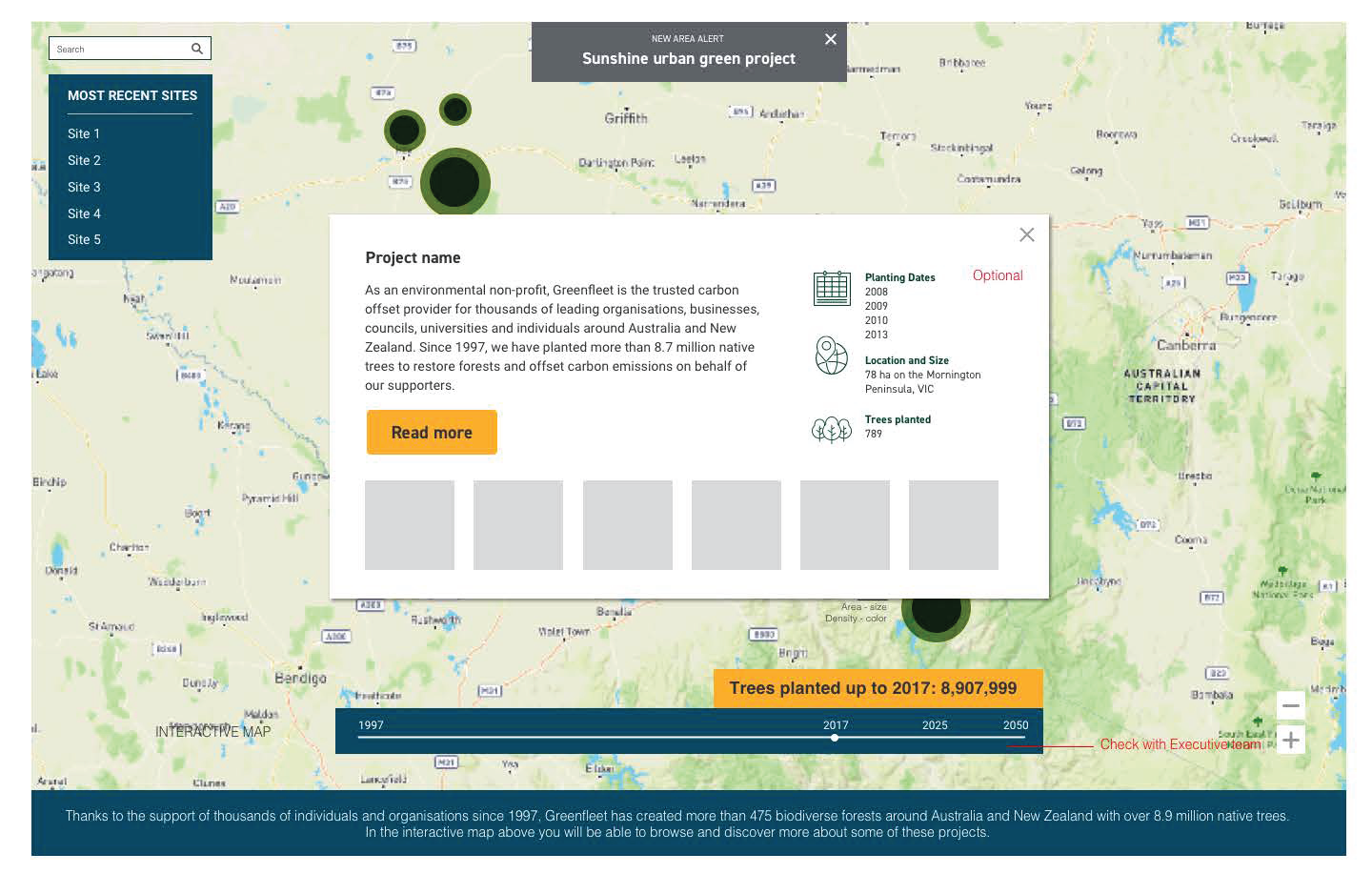
Task: Open the third gallery thumbnail placeholder
Action: pyautogui.click(x=628, y=525)
